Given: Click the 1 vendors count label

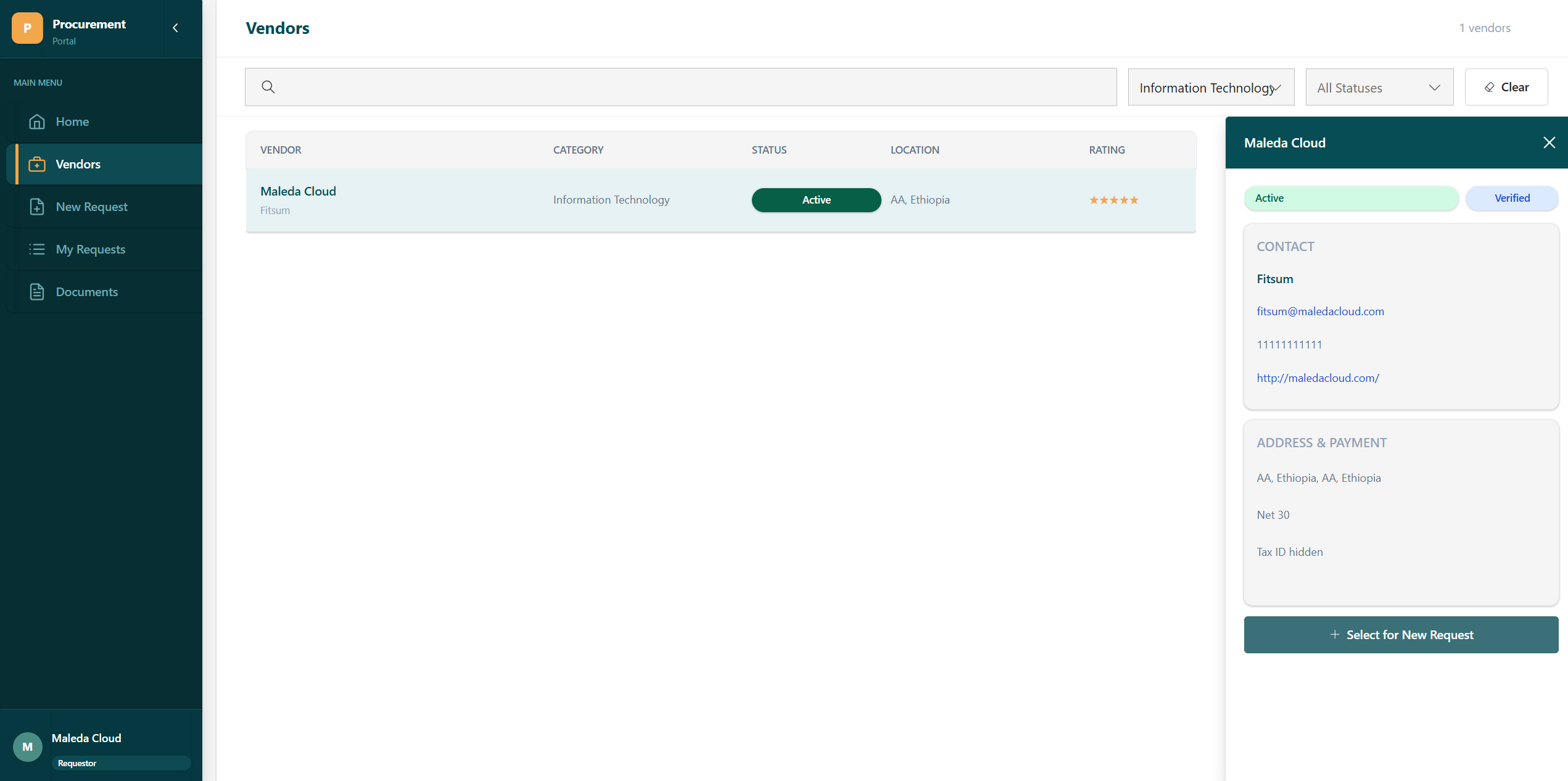Looking at the screenshot, I should [1484, 28].
